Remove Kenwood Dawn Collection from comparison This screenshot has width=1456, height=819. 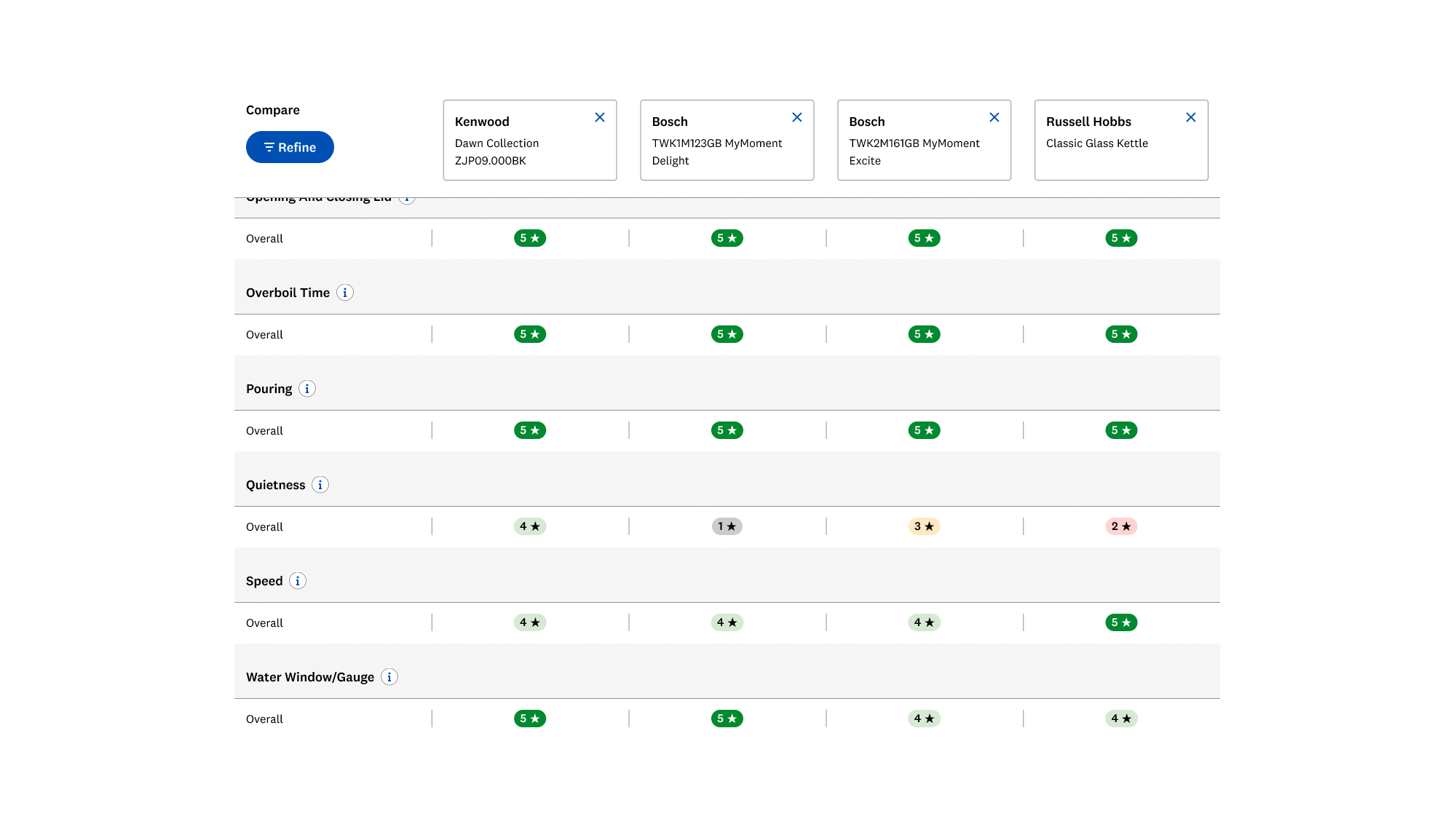coord(600,117)
